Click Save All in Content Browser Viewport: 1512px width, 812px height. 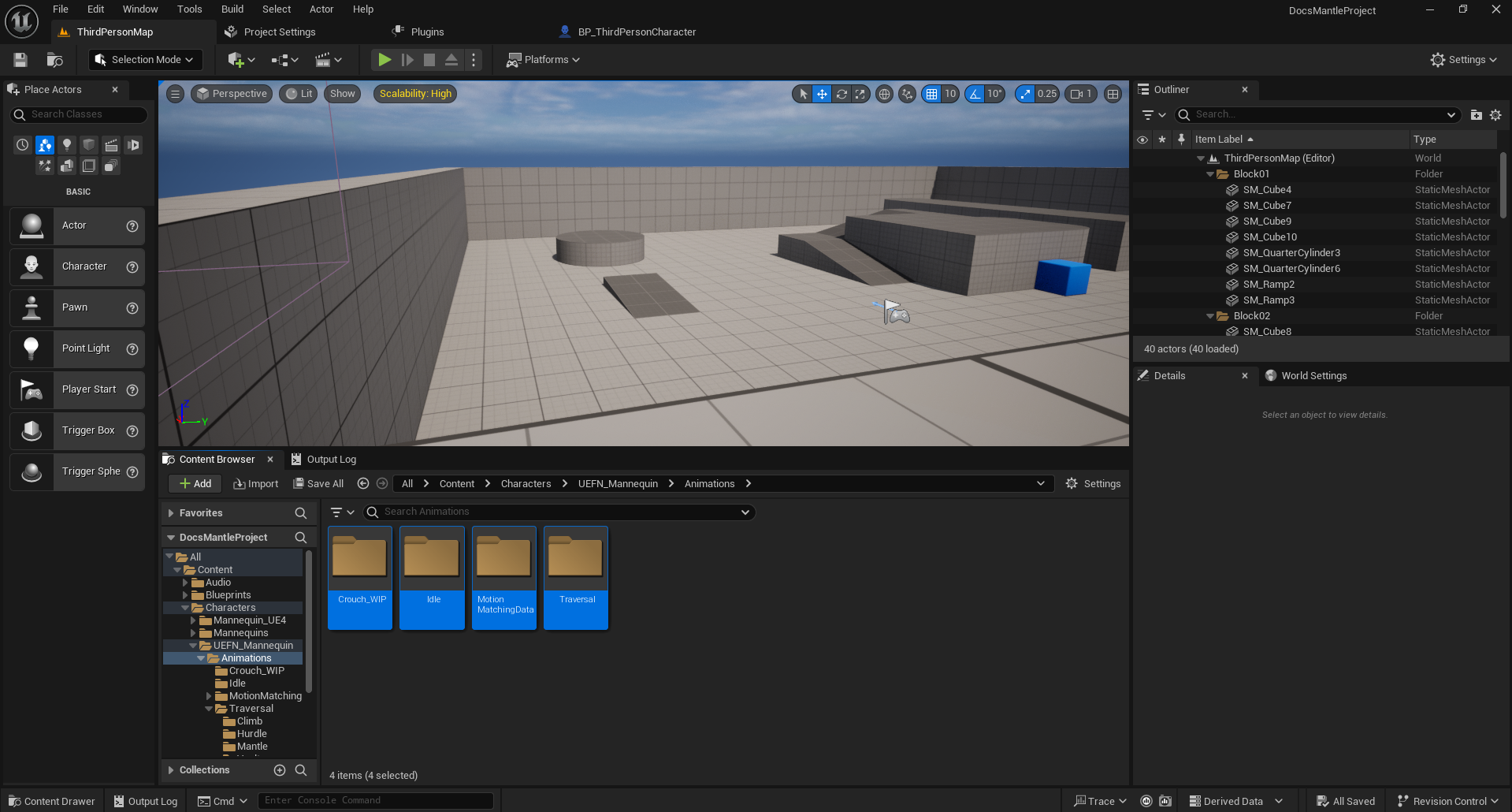pos(318,484)
